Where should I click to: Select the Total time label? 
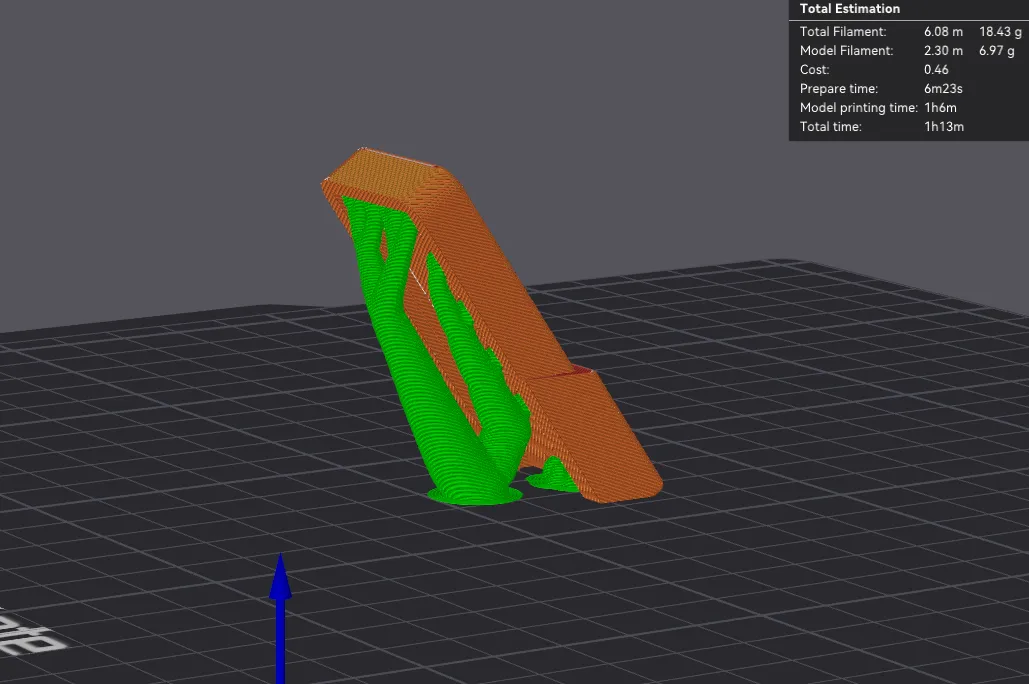[x=830, y=127]
